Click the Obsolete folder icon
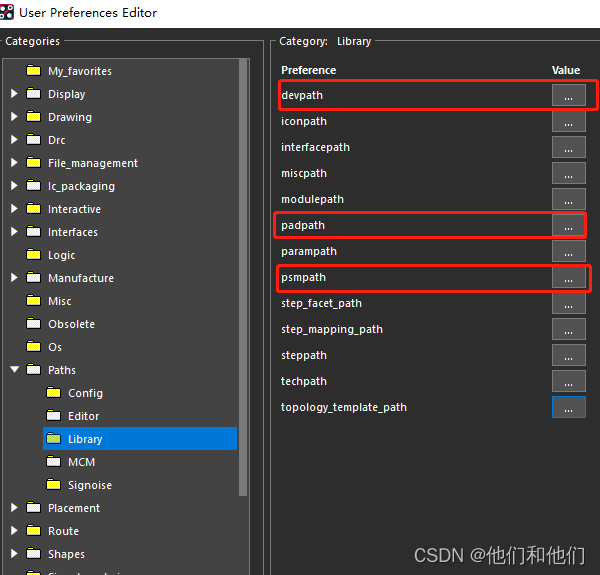The image size is (600, 575). [x=34, y=324]
